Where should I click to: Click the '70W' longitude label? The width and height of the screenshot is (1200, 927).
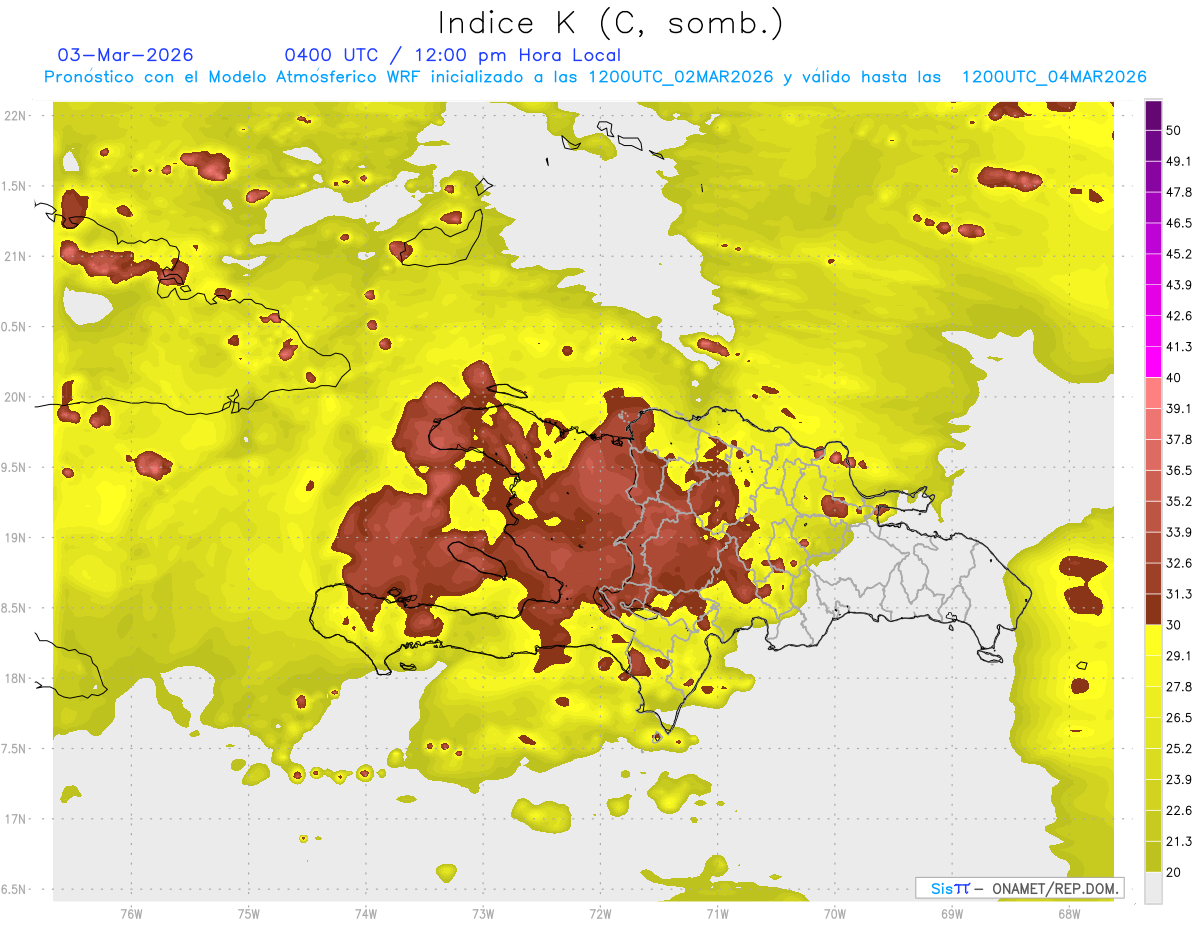pos(835,914)
